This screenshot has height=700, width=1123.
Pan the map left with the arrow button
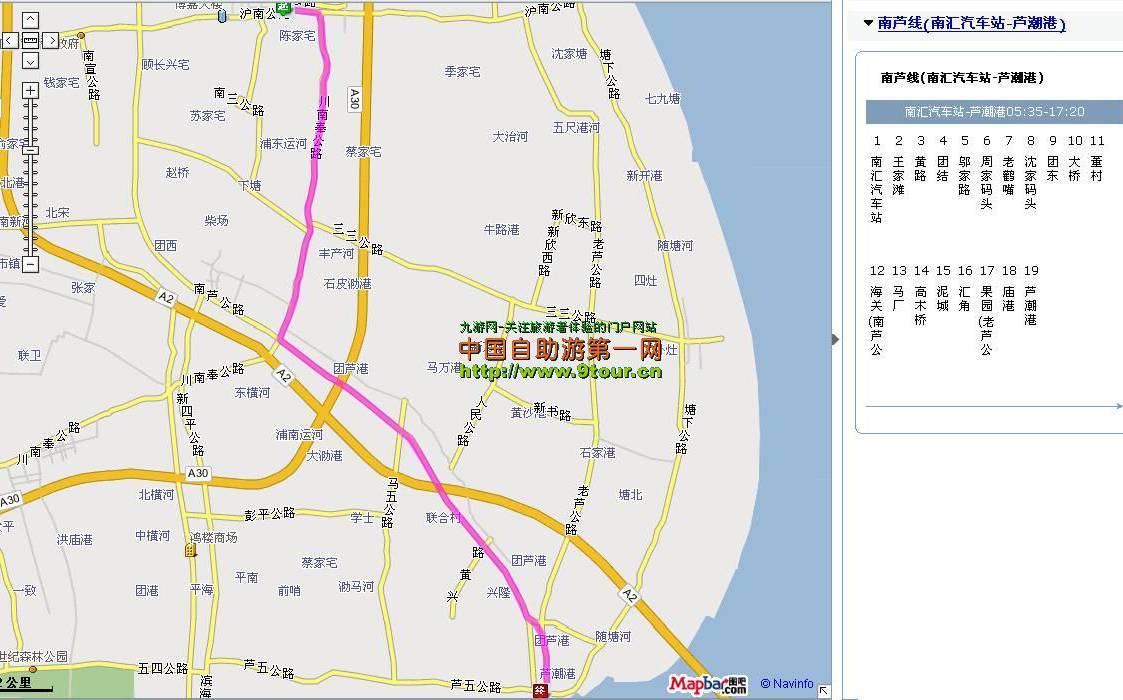tap(10, 40)
